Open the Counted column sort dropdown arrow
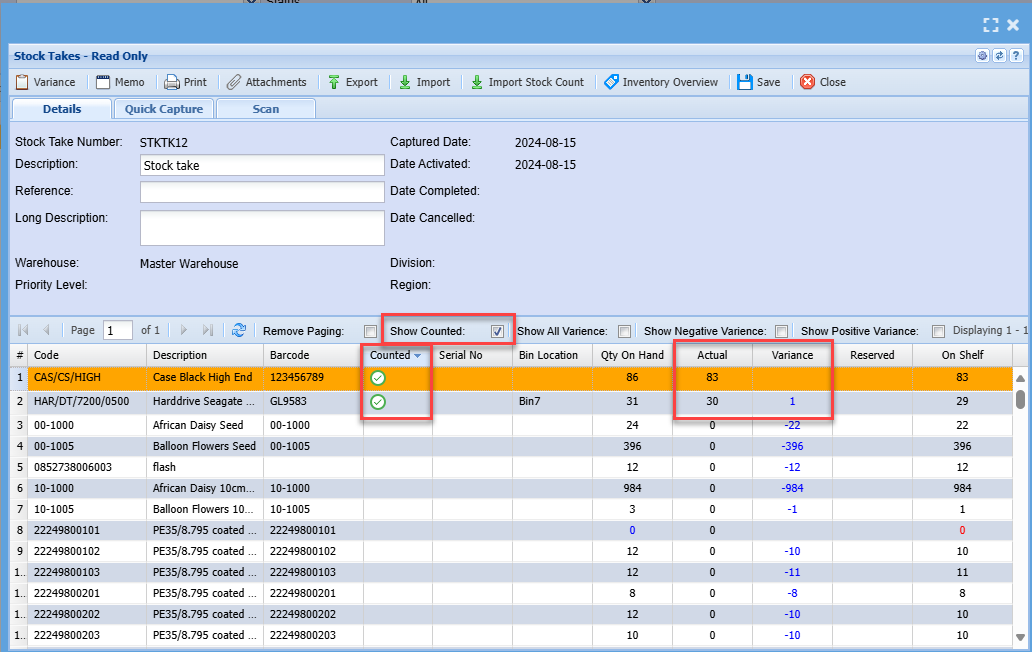The height and width of the screenshot is (652, 1032). tap(418, 355)
